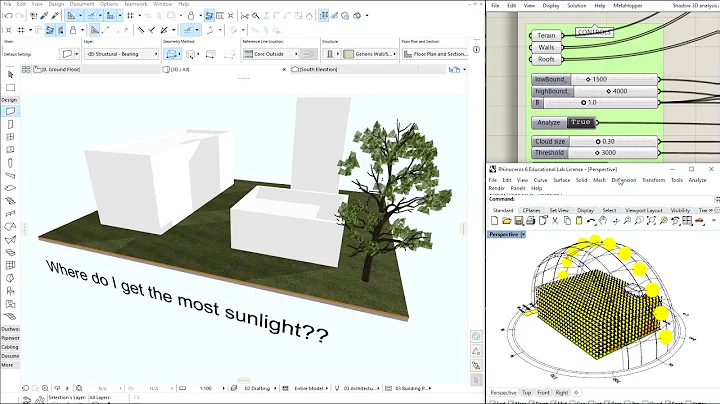
Task: Click the Cut scissors icon in Rhino toolbar
Action: 555,221
